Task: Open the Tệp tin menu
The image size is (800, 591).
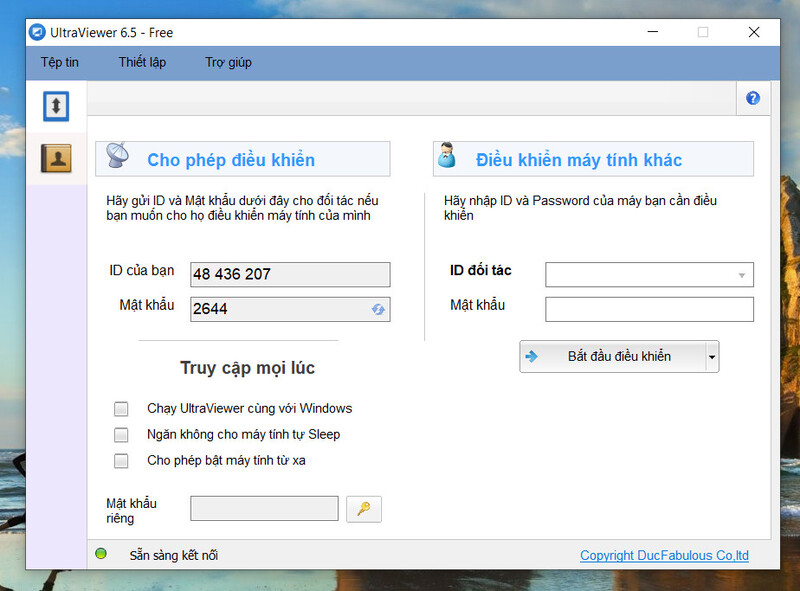Action: (x=60, y=62)
